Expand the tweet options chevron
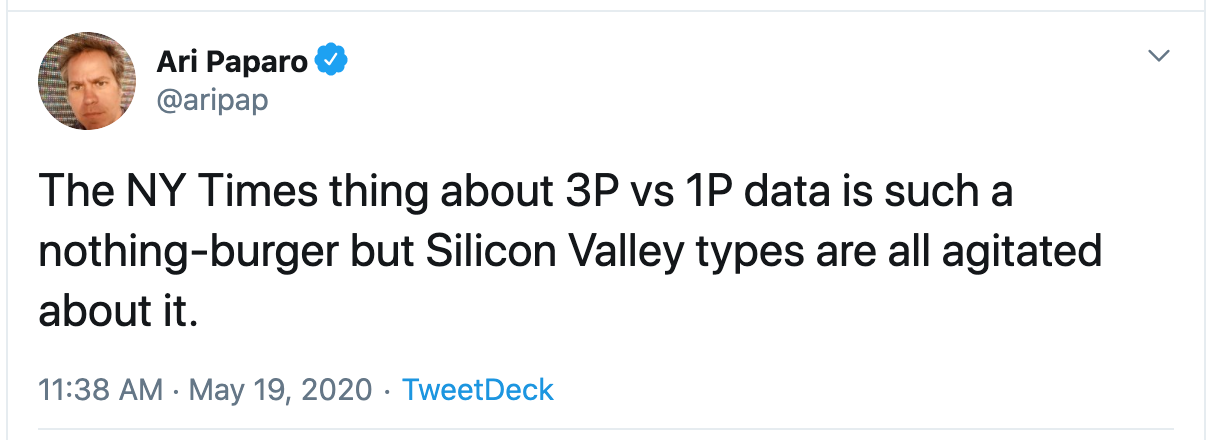The image size is (1214, 440). coord(1159,56)
